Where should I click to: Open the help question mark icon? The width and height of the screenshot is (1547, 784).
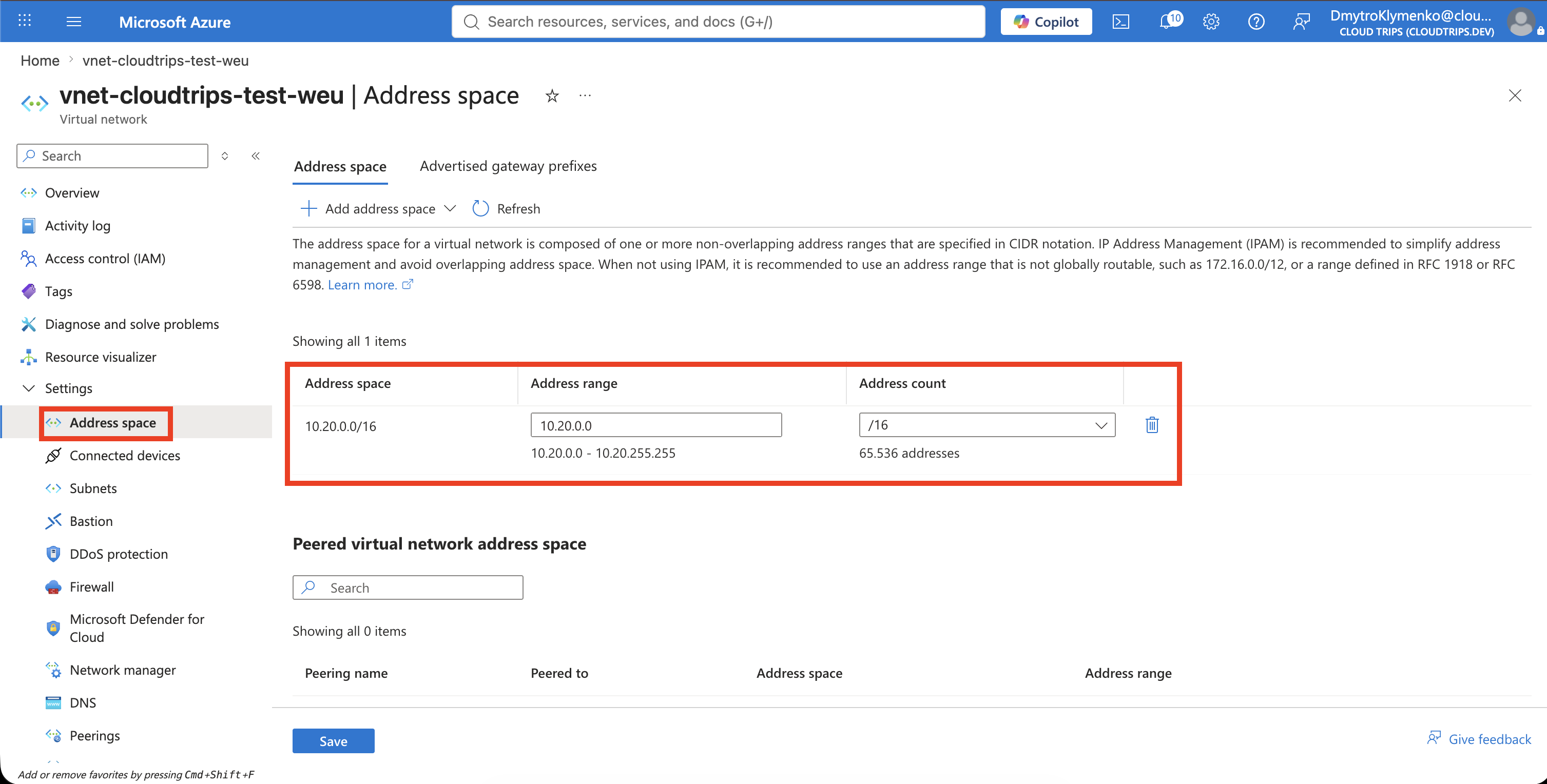tap(1256, 22)
